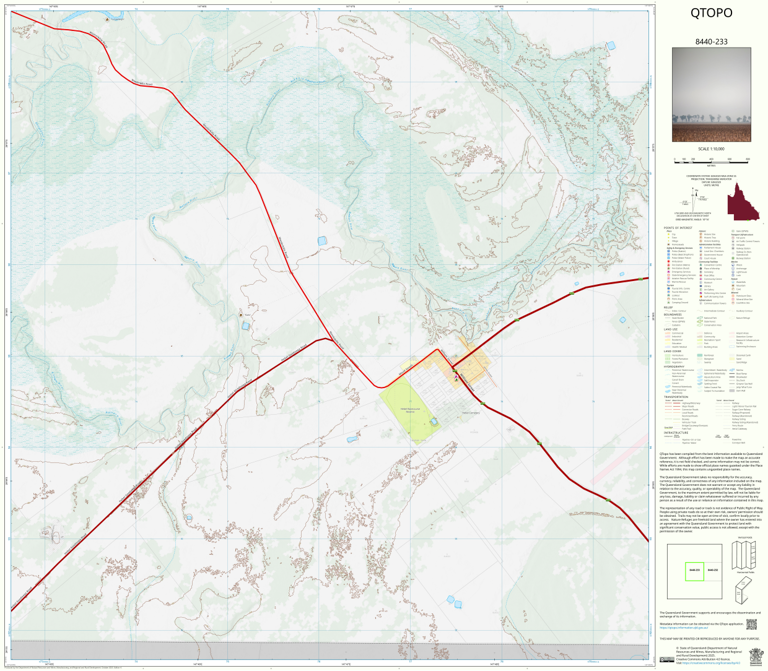Click the green highlighted 8440-233 index square
The image size is (768, 671).
coord(694,571)
